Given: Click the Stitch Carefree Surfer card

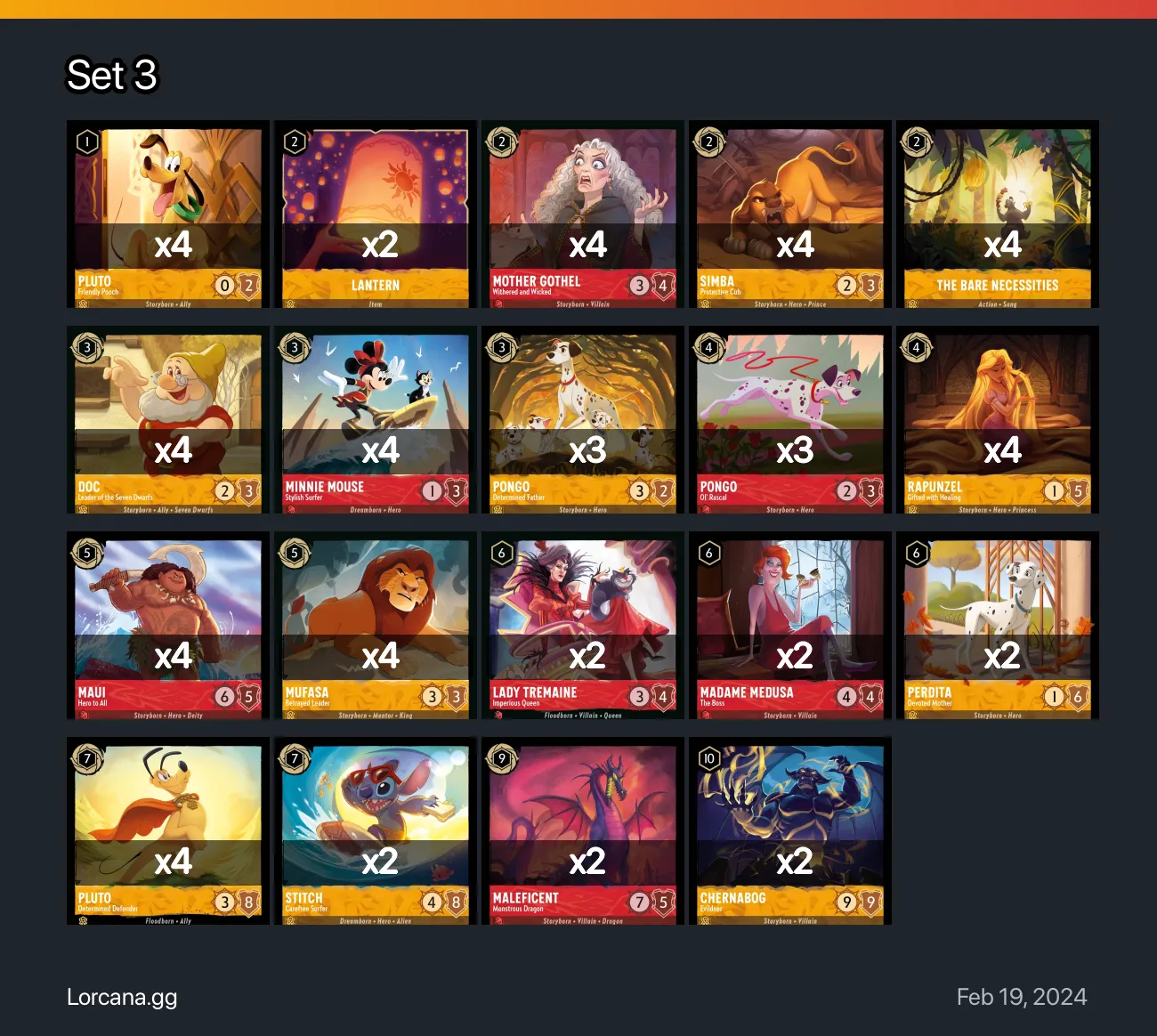Looking at the screenshot, I should tap(376, 831).
